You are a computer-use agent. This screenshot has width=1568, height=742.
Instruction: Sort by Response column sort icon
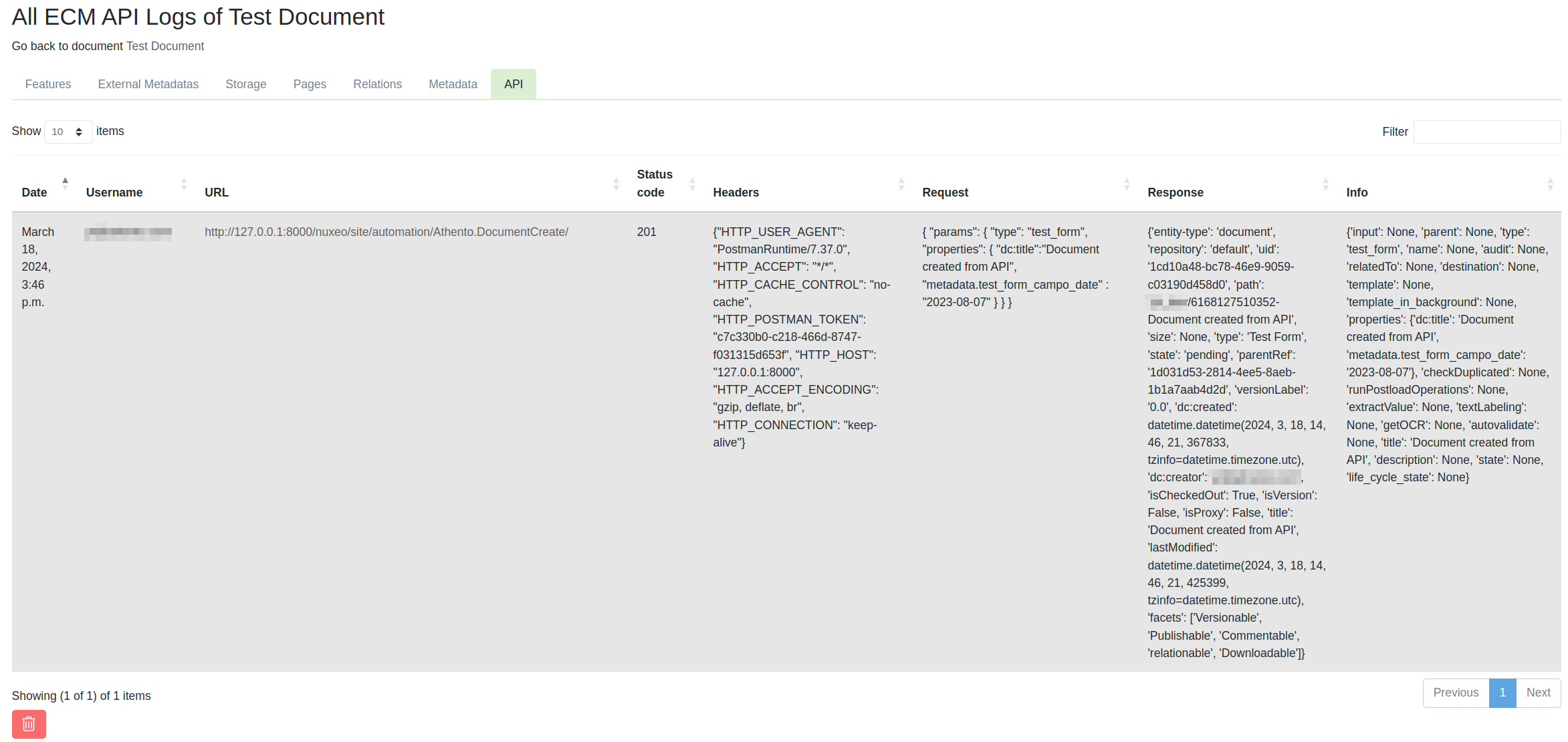[1325, 184]
